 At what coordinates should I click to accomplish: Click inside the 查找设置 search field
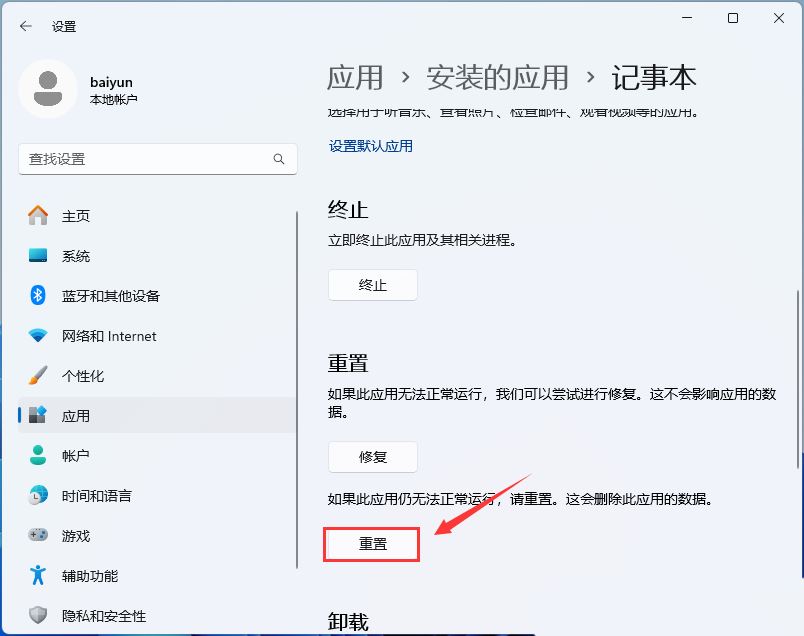pyautogui.click(x=150, y=159)
